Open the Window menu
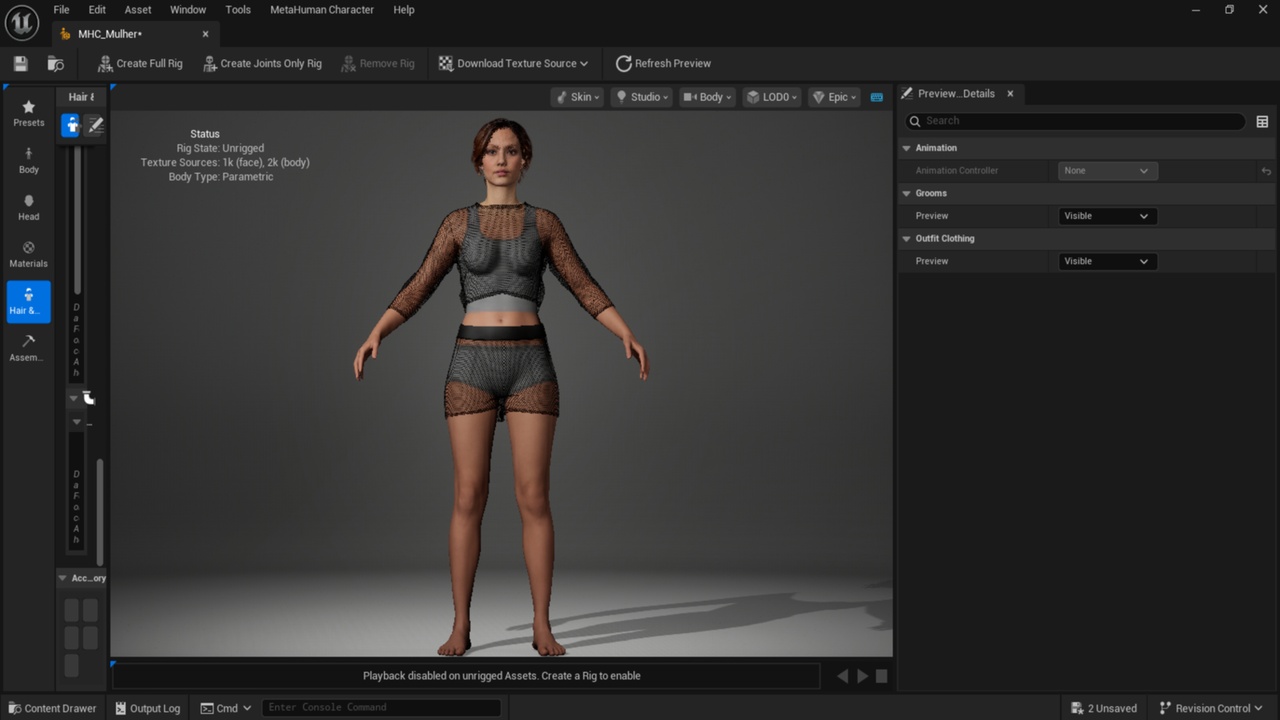The image size is (1280, 720). (x=188, y=10)
